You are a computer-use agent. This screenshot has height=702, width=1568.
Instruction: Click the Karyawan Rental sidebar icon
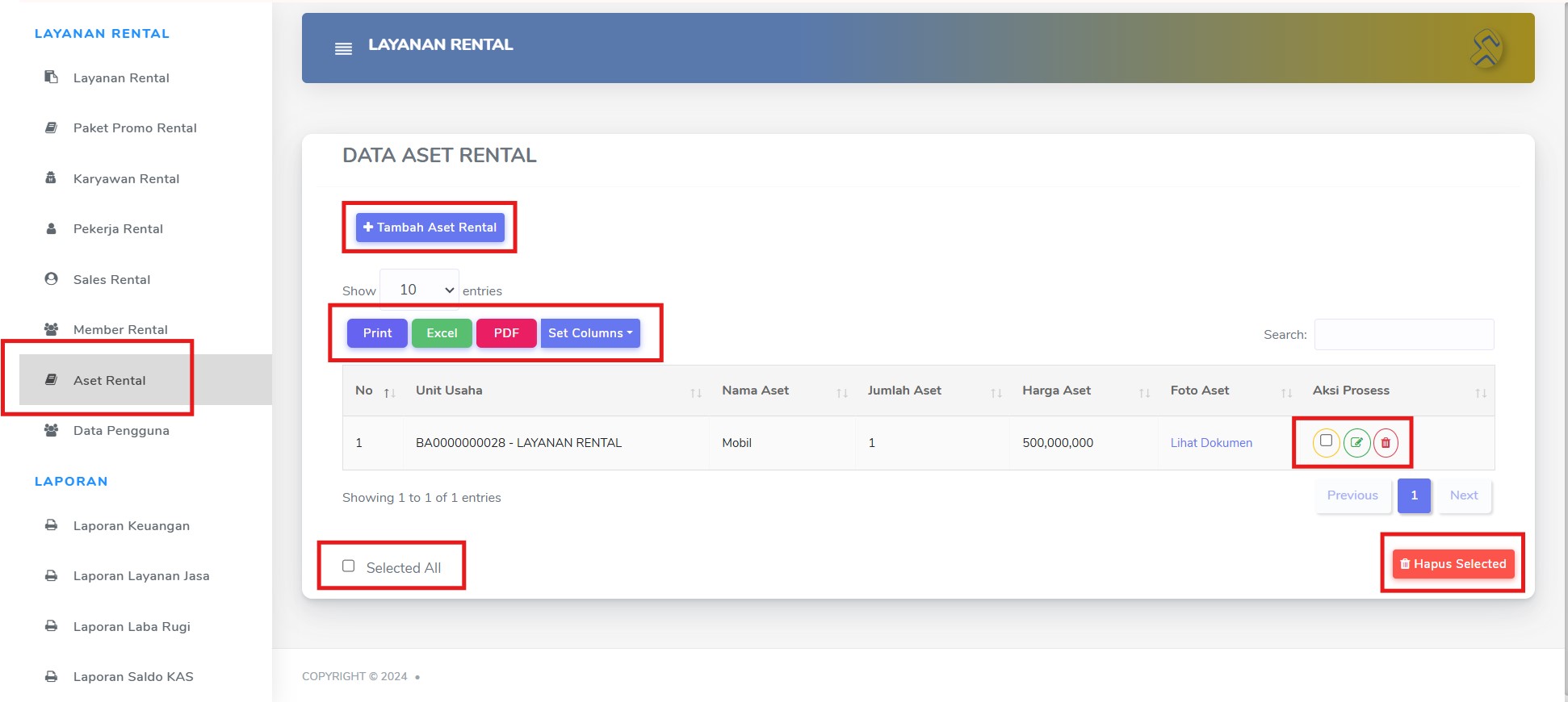pyautogui.click(x=51, y=178)
